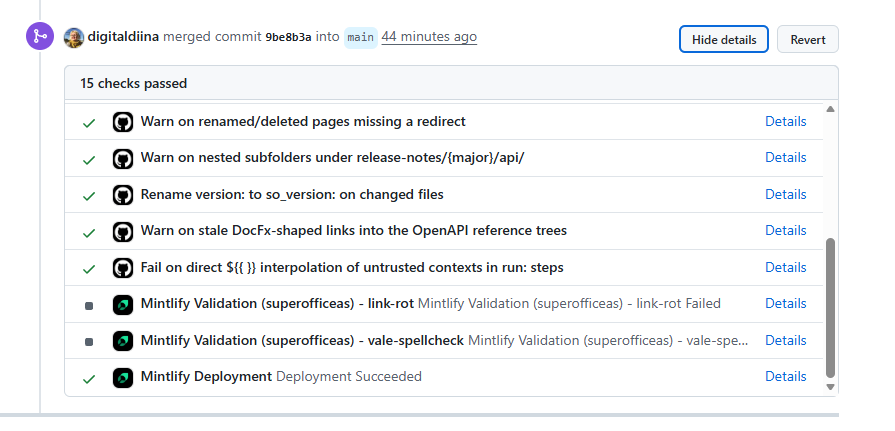This screenshot has width=895, height=431.
Task: Open the main branch label
Action: coord(361,37)
